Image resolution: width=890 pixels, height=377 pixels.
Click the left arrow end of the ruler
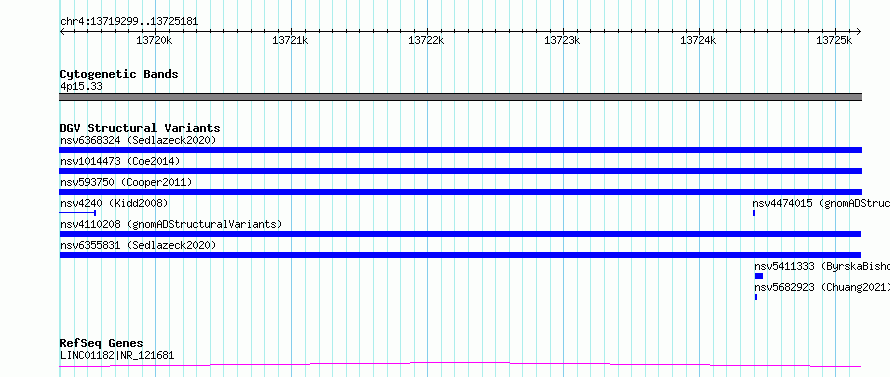pyautogui.click(x=62, y=32)
